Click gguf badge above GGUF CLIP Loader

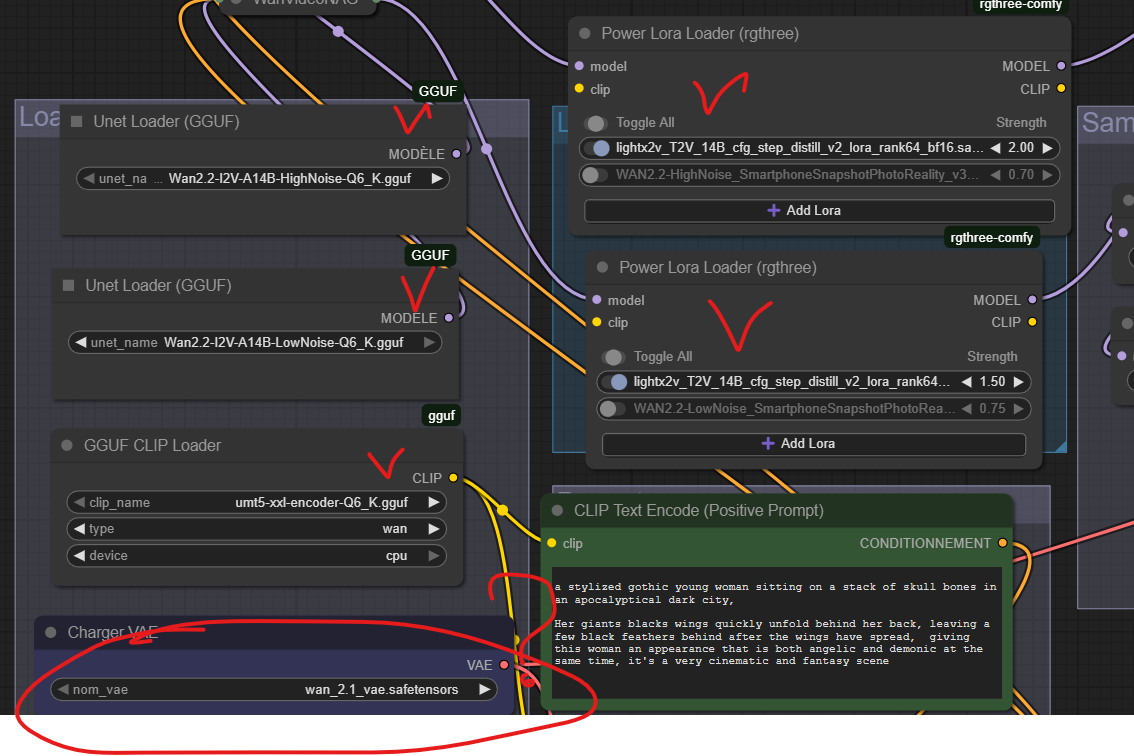(441, 416)
